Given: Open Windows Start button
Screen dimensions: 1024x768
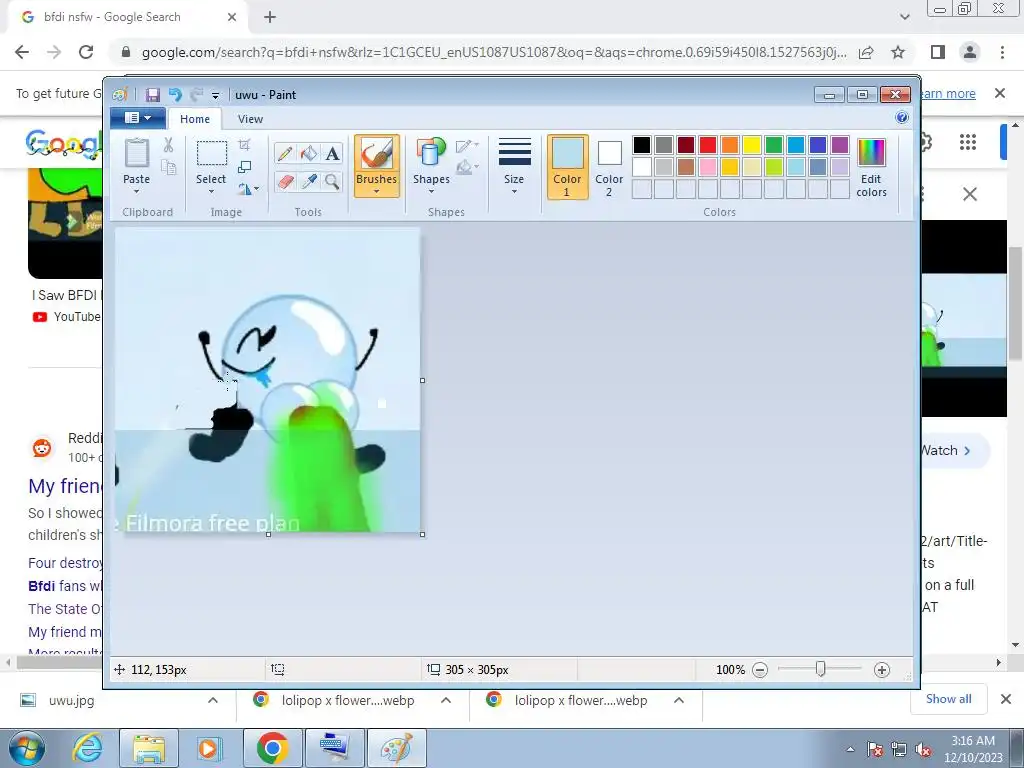Looking at the screenshot, I should 26,748.
